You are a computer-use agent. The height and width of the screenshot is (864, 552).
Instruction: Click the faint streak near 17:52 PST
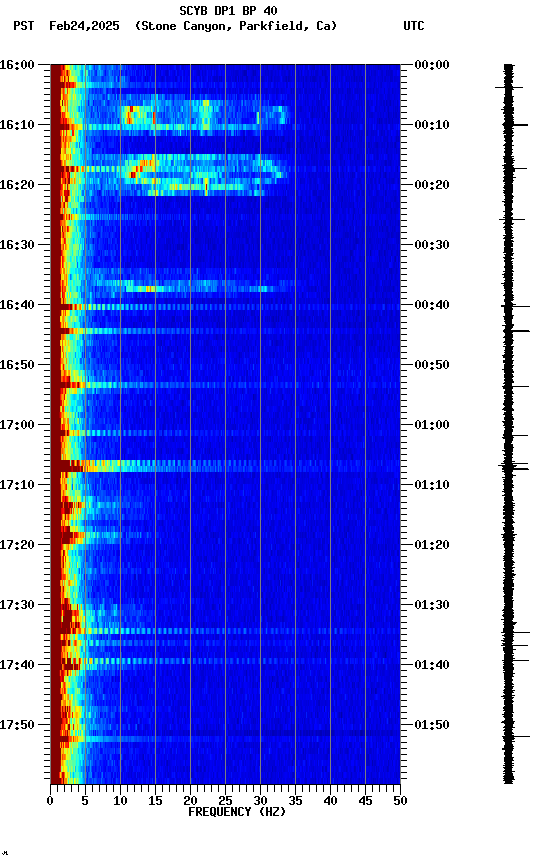225,738
